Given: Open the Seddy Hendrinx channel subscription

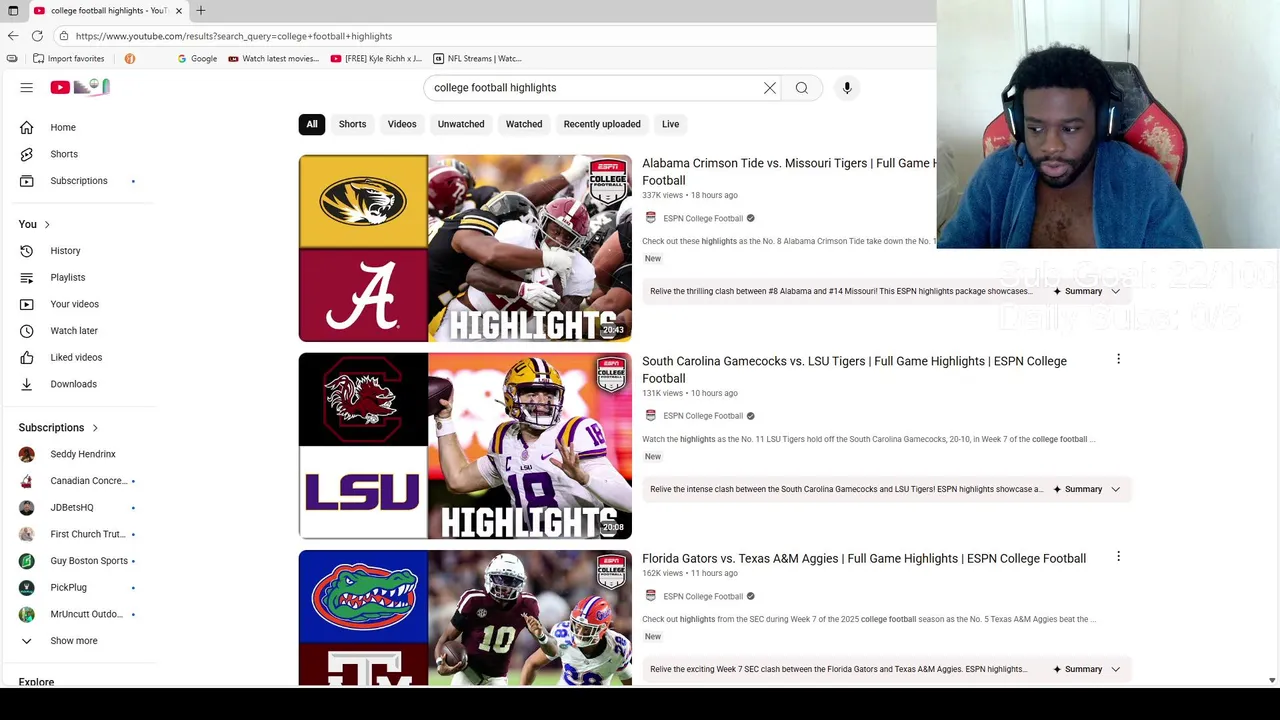Looking at the screenshot, I should point(80,454).
